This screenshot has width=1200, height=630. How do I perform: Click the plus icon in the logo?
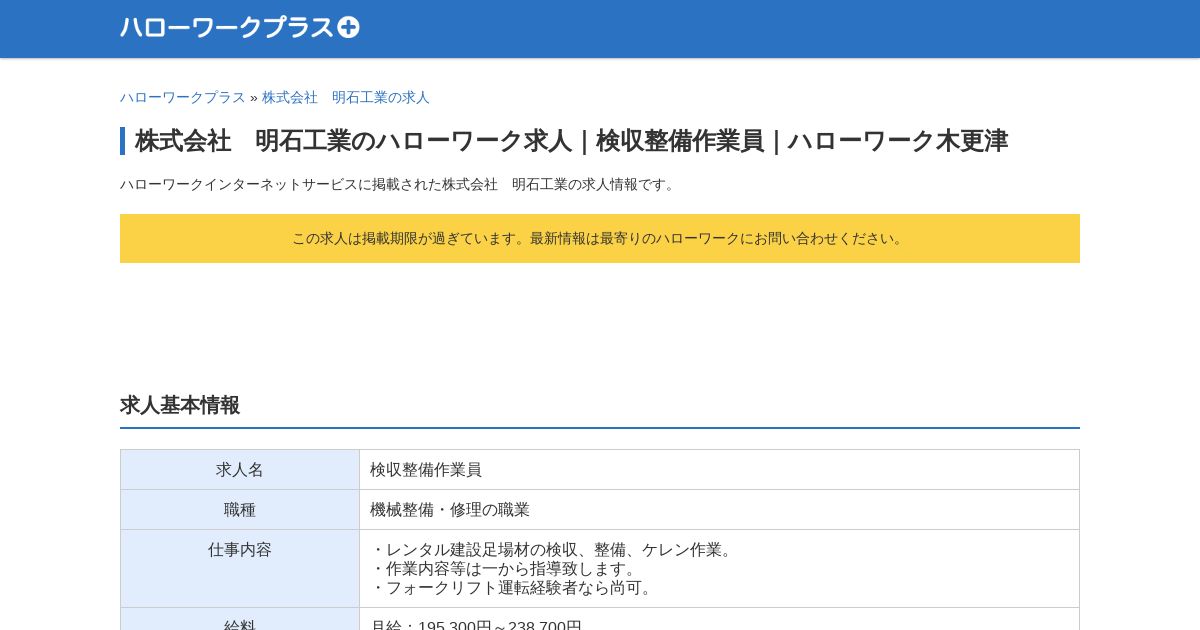click(x=348, y=27)
